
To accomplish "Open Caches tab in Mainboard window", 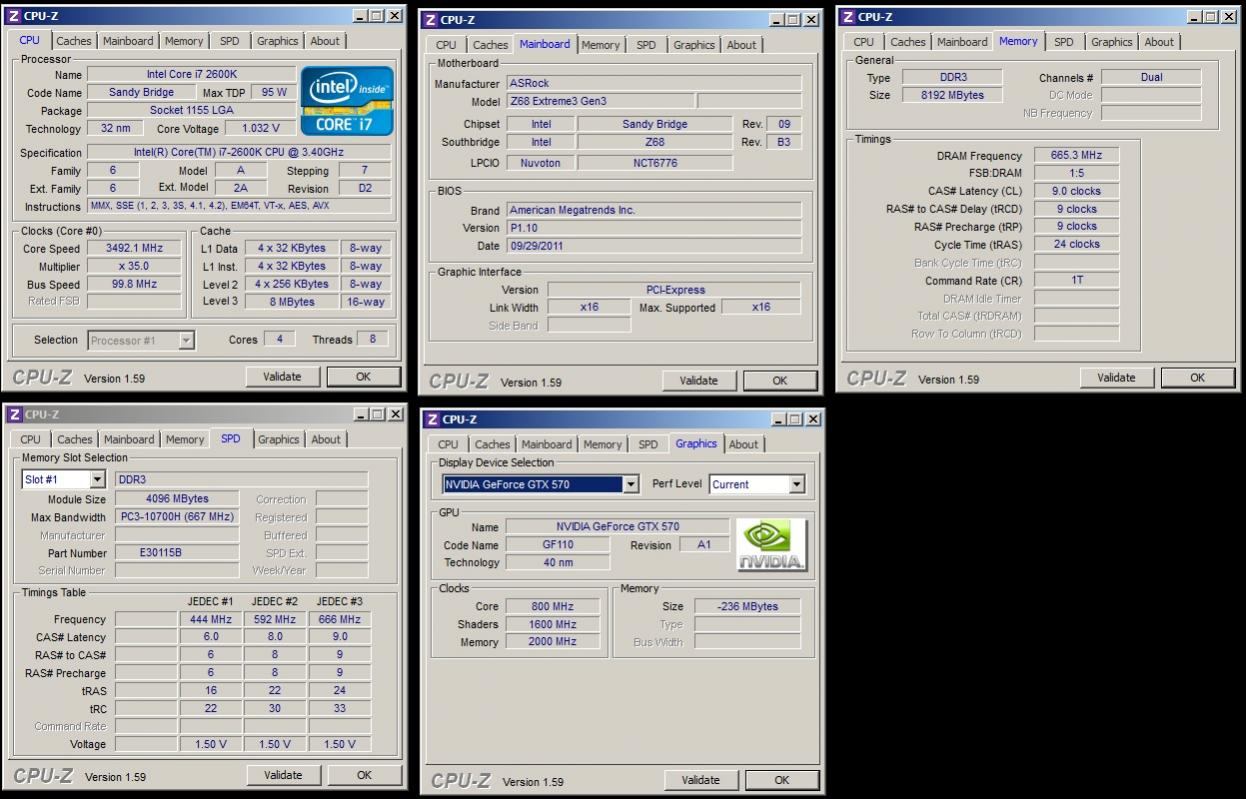I will [x=490, y=45].
